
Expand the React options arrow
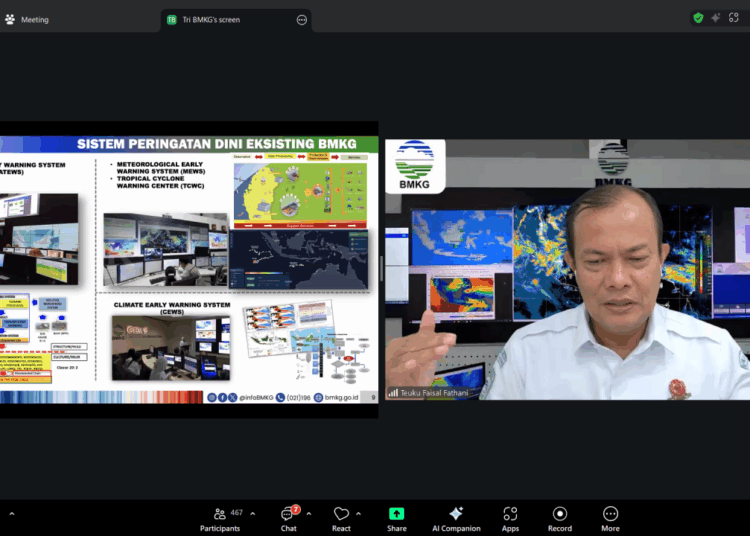[358, 514]
